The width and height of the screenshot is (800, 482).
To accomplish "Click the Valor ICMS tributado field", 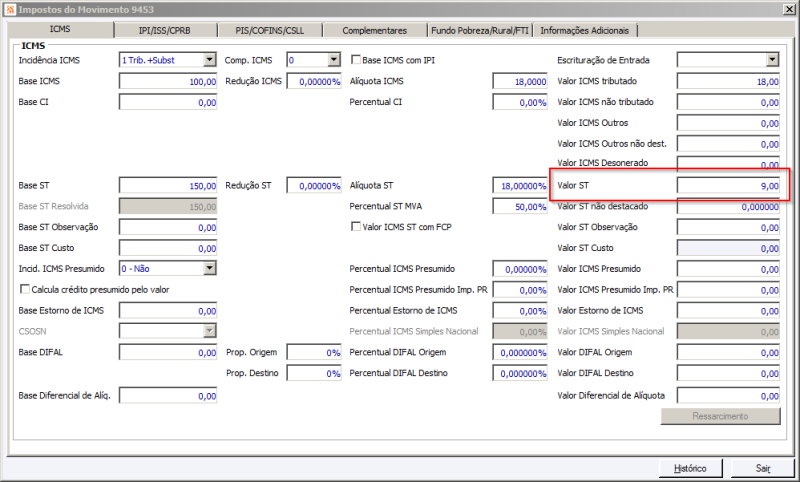I will coord(728,81).
